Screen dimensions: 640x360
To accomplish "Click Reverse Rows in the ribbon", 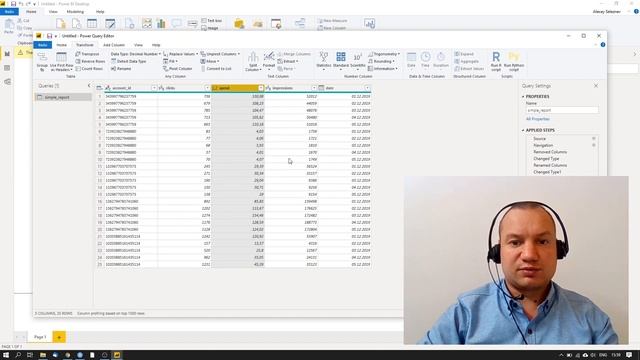I will (90, 61).
